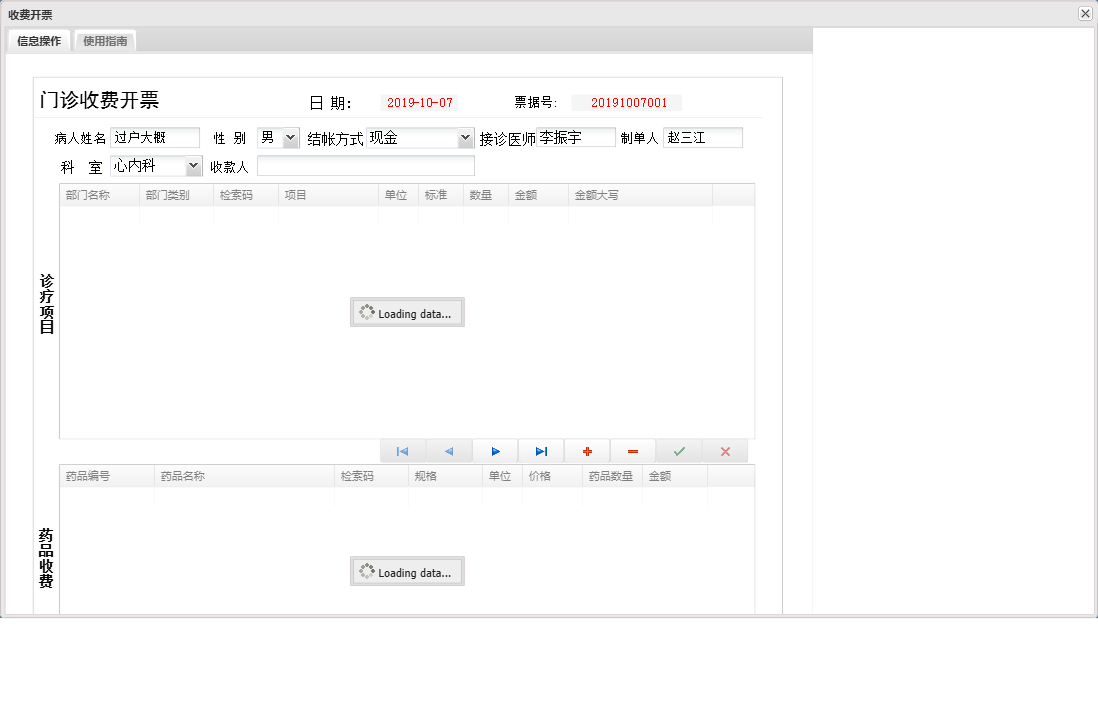
Task: Open the 科室 department dropdown
Action: [x=193, y=166]
